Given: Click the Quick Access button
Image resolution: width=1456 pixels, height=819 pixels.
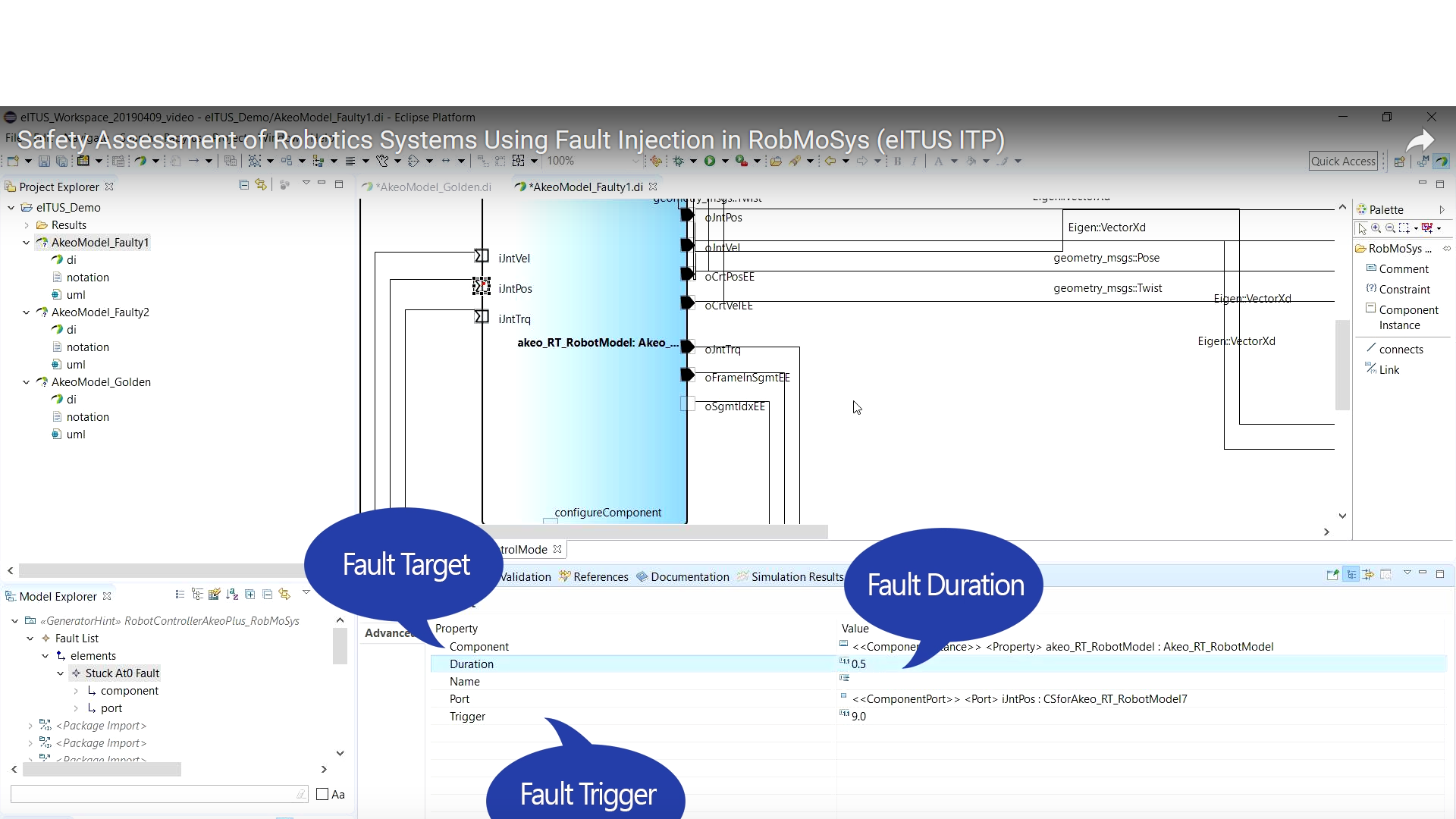Looking at the screenshot, I should (x=1343, y=162).
